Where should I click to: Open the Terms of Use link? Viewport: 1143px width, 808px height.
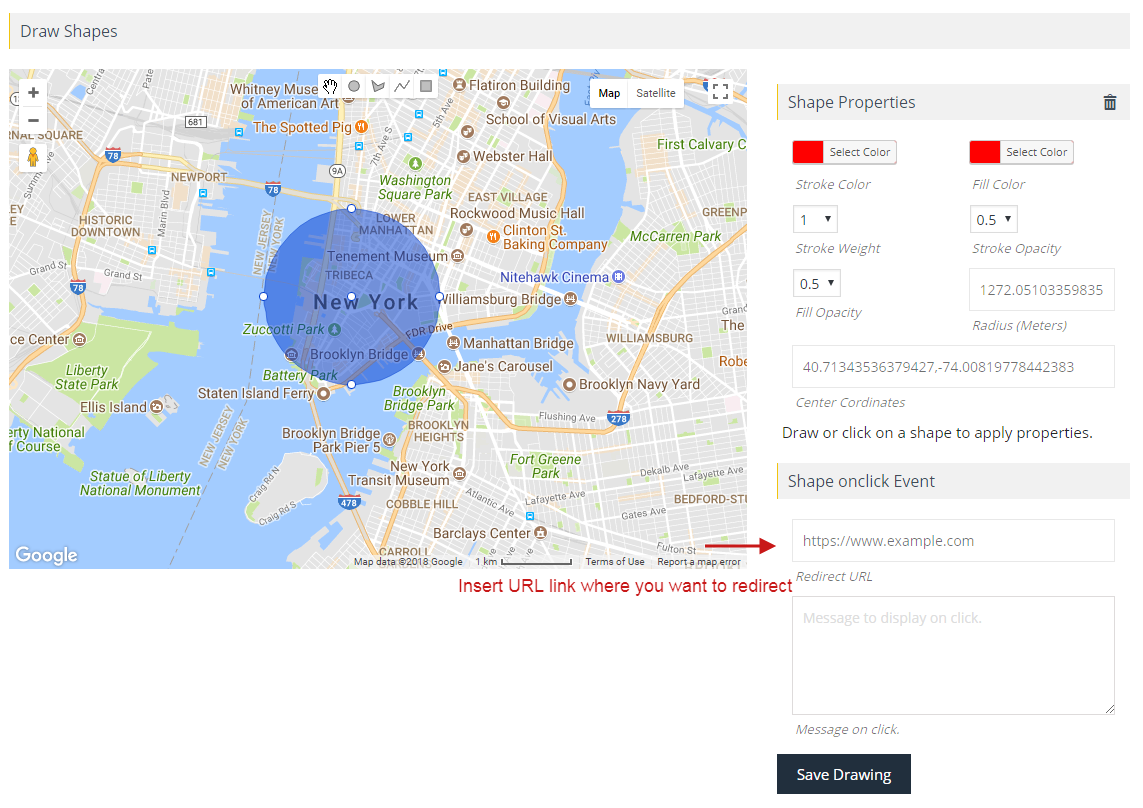(614, 561)
